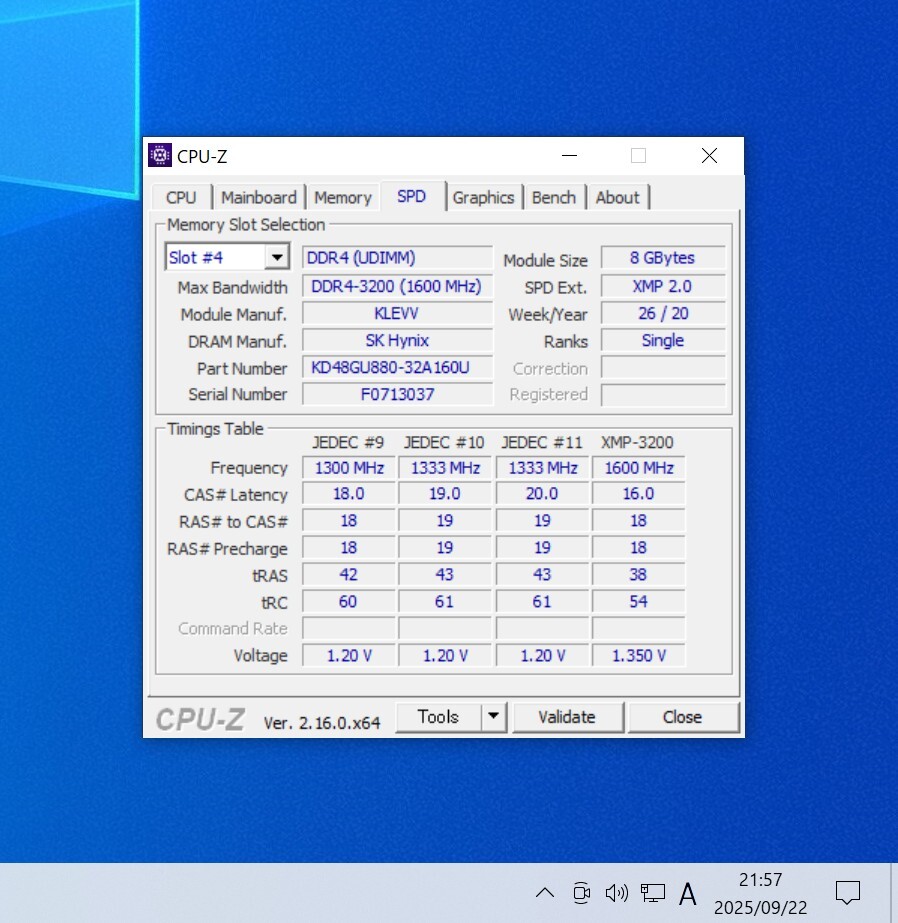Open the About tab
Screen dimensions: 898x923
617,197
